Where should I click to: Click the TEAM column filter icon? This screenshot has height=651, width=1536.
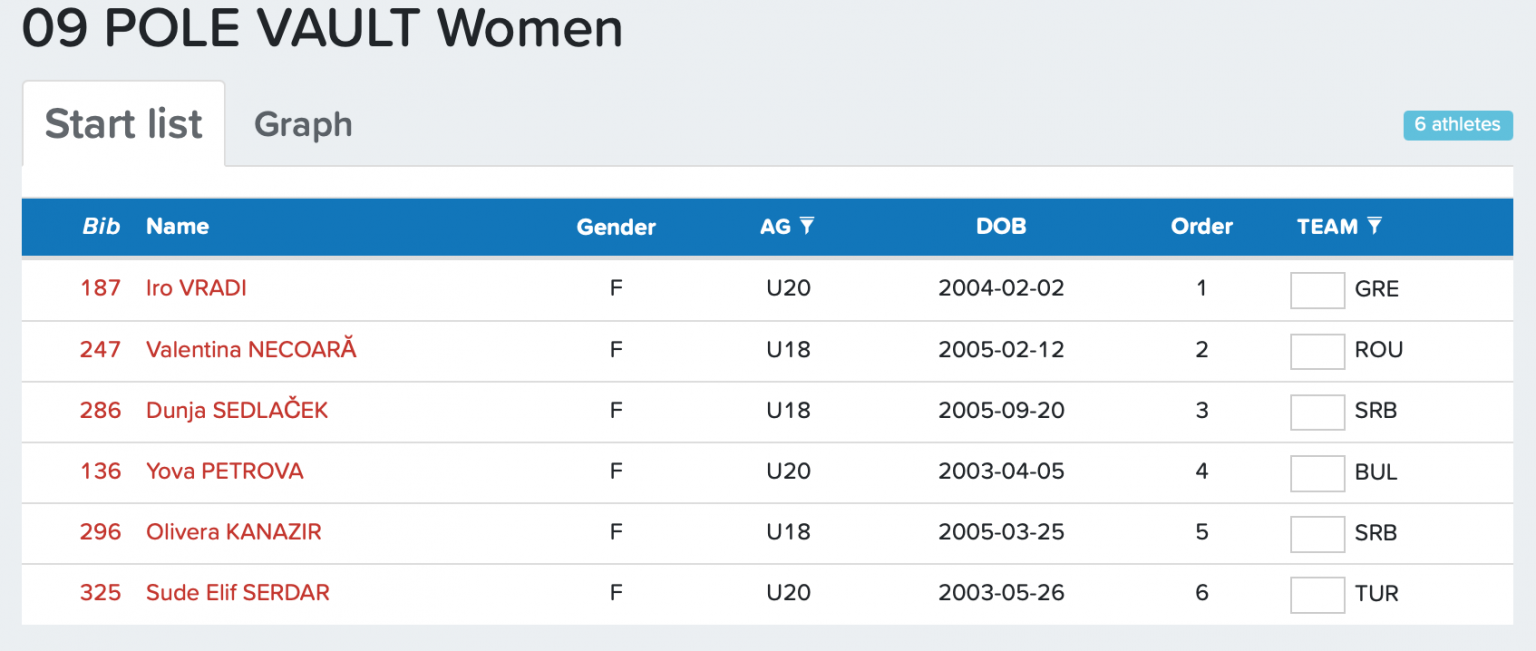point(1375,226)
